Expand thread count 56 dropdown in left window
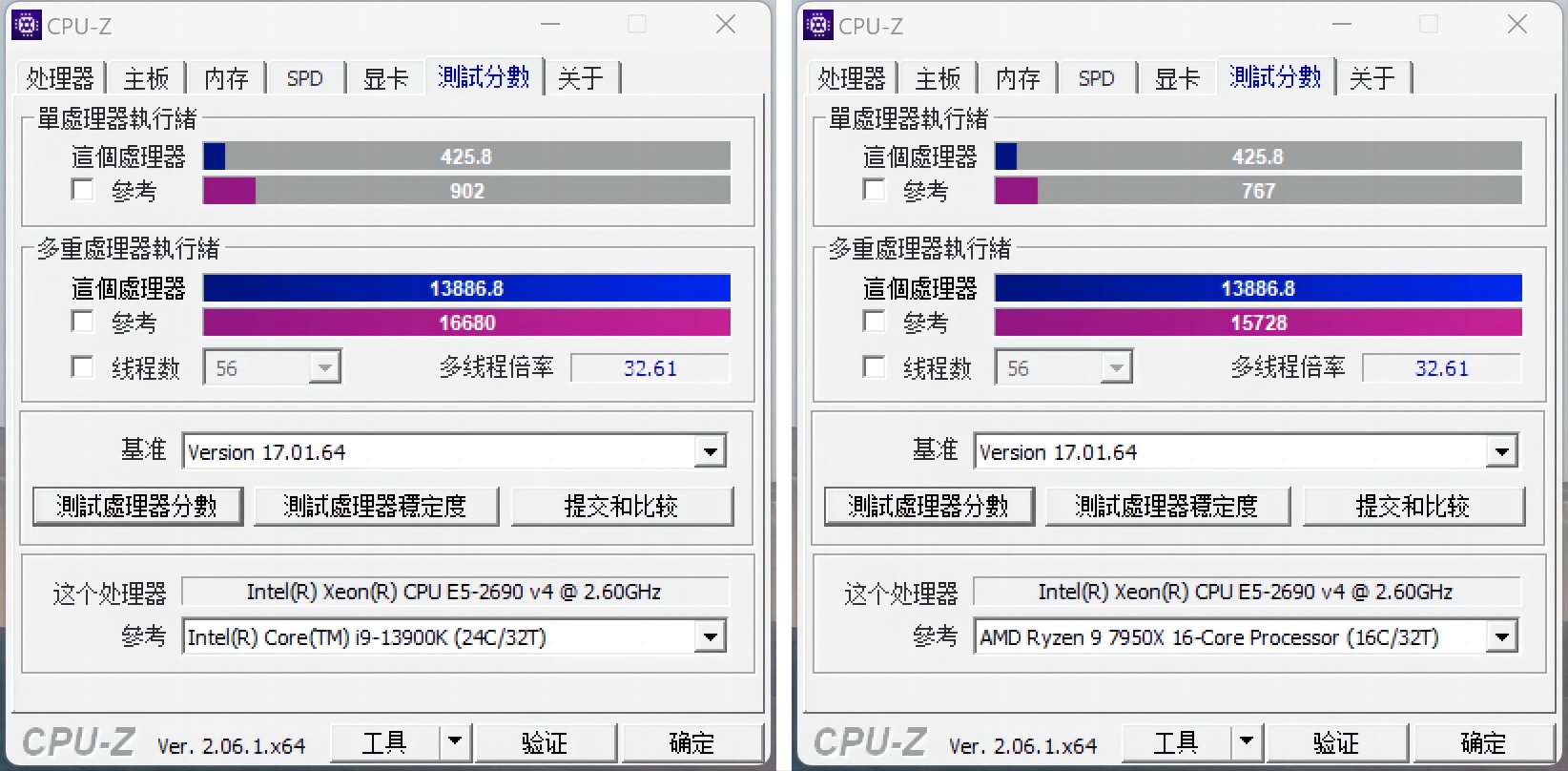This screenshot has width=1568, height=771. pyautogui.click(x=325, y=367)
